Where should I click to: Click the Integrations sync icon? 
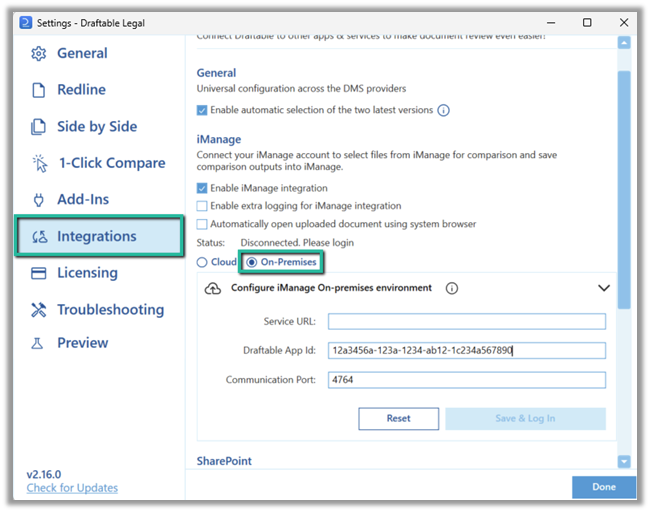(x=40, y=237)
